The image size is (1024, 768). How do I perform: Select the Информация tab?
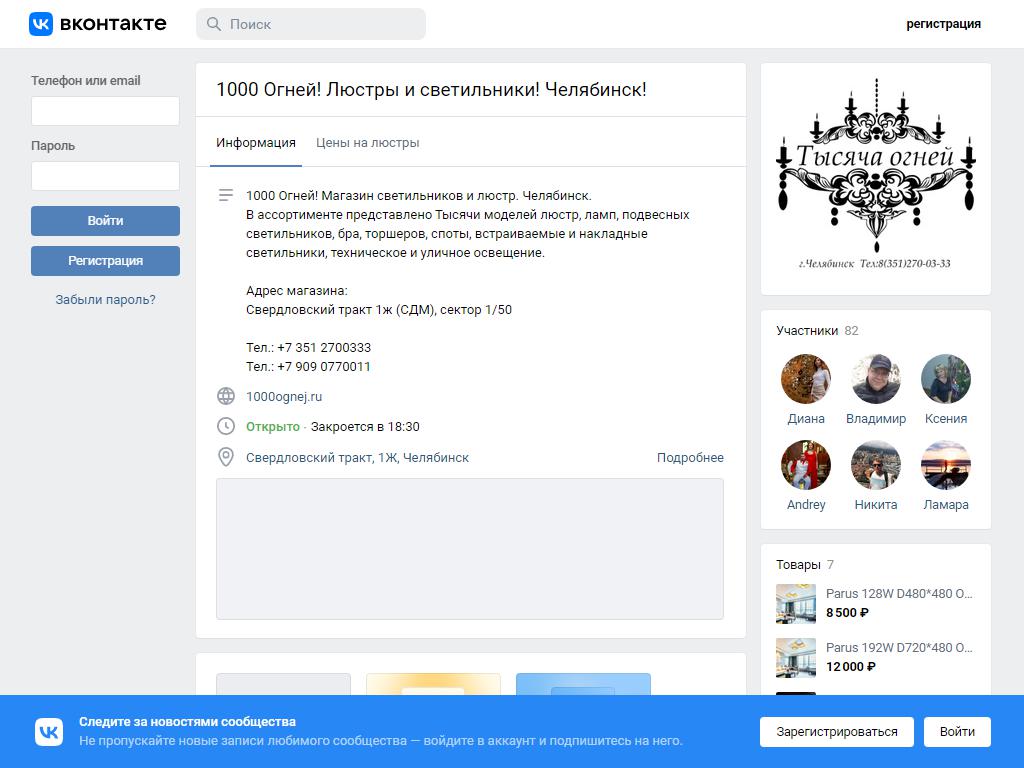tap(256, 142)
